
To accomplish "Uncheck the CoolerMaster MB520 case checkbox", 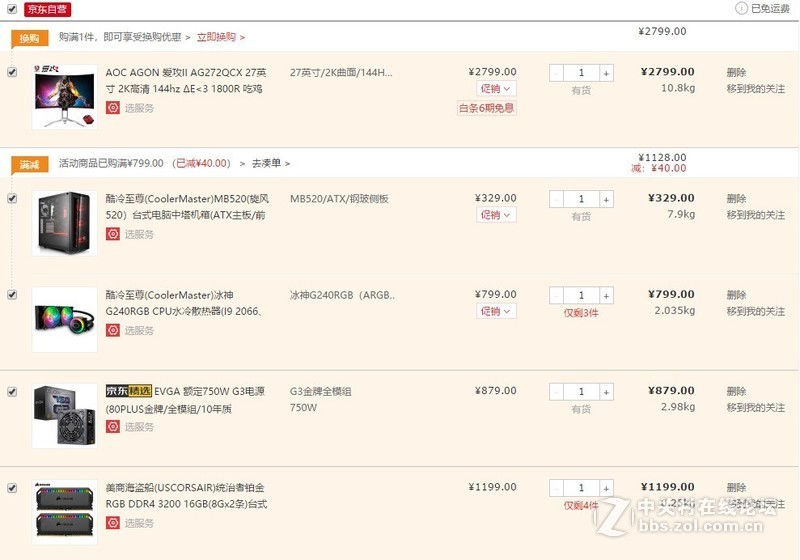I will pos(12,198).
